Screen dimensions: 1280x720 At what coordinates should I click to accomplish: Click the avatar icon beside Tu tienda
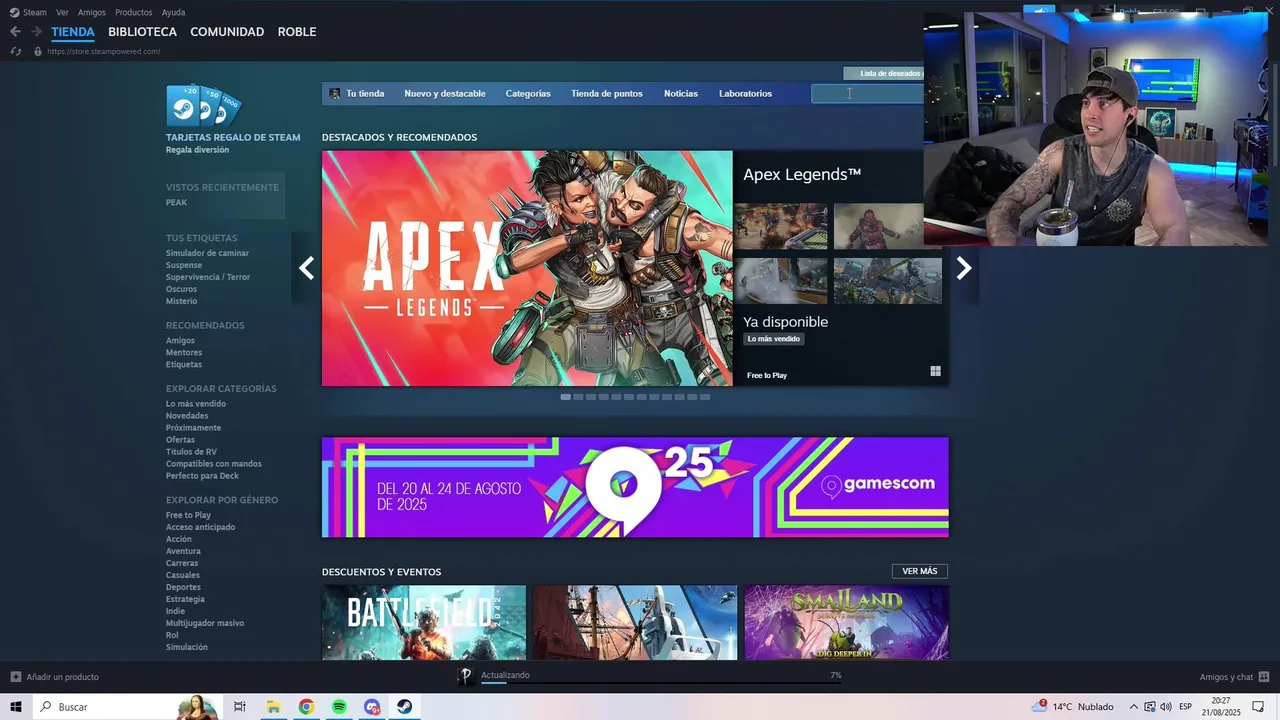(335, 94)
